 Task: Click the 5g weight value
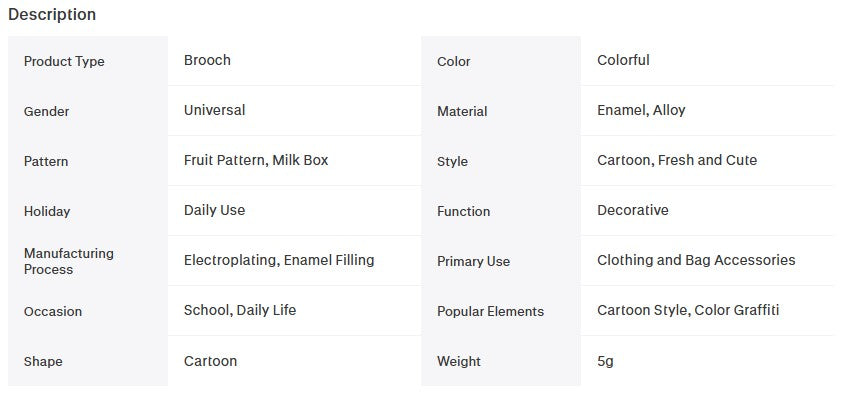(x=605, y=361)
